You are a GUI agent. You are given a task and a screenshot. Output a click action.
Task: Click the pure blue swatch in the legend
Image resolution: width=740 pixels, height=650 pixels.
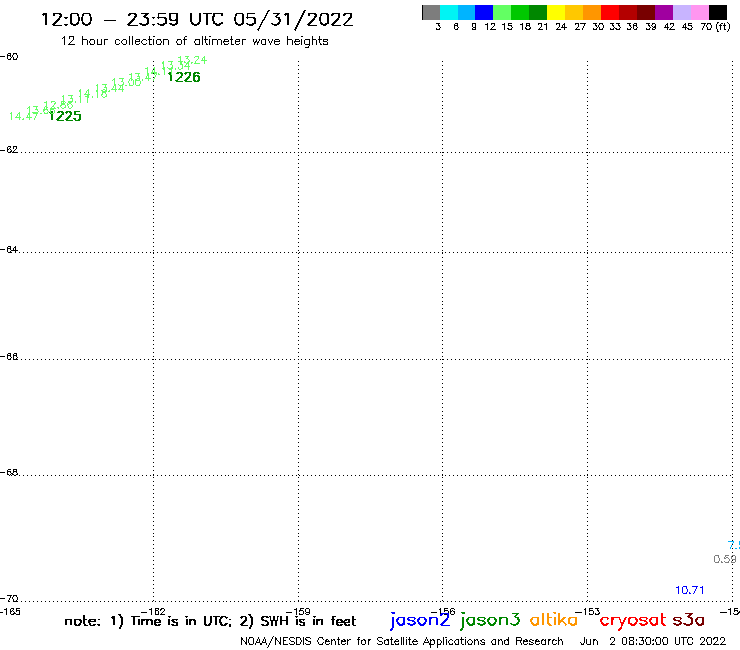[x=484, y=12]
